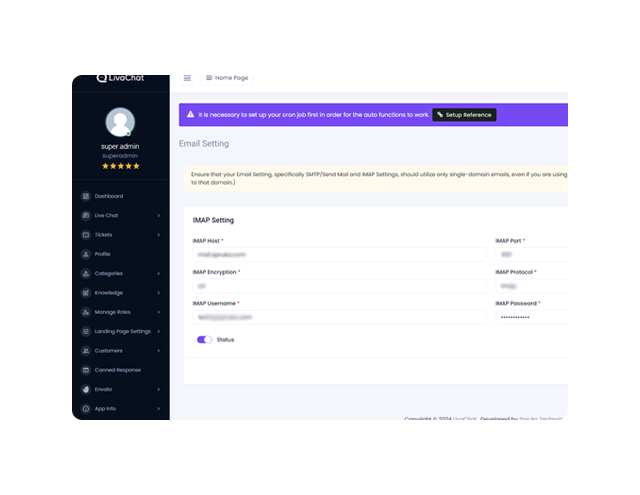Expand the Live Chat menu chevron
This screenshot has height=495, width=640.
[x=159, y=215]
